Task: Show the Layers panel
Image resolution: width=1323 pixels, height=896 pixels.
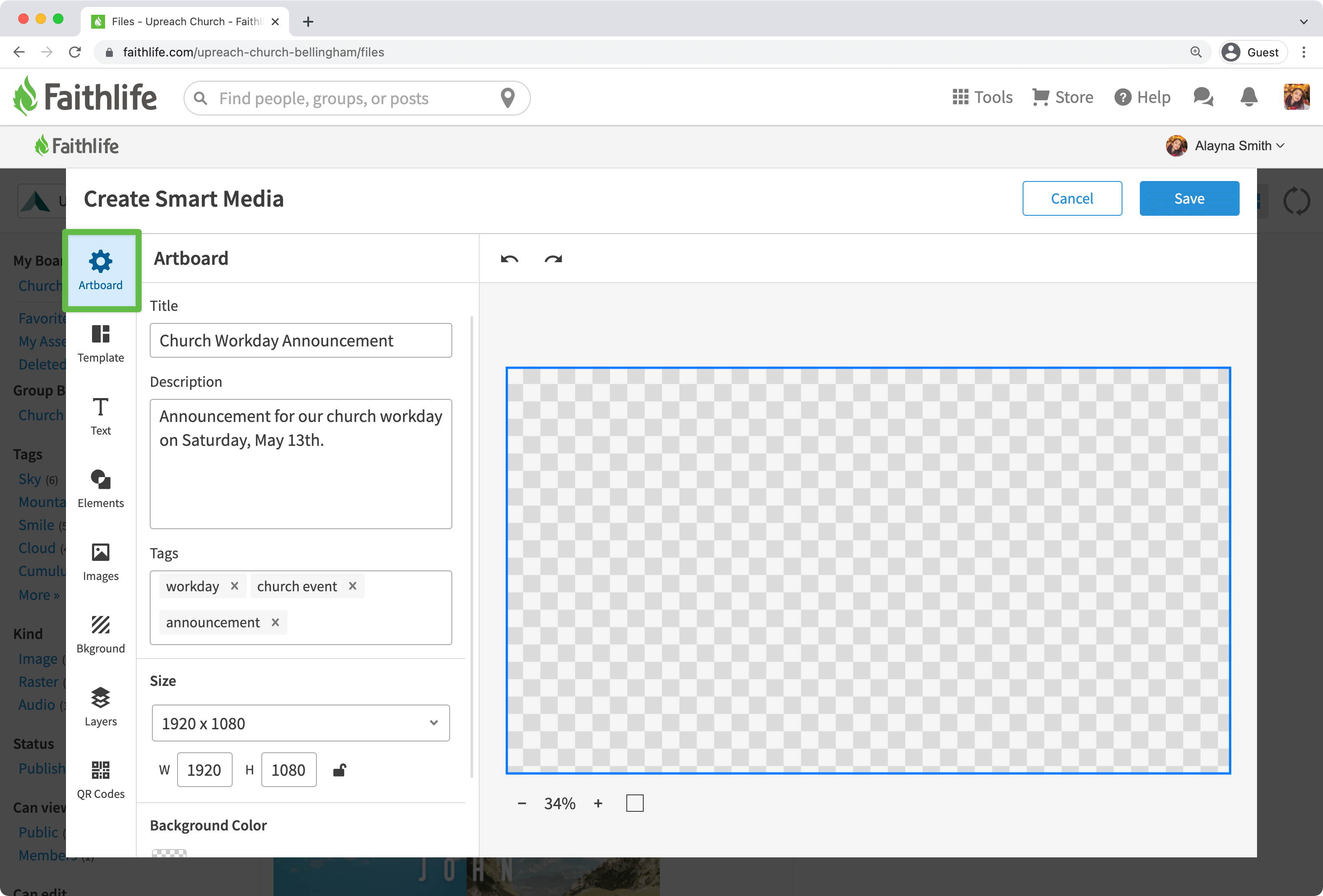Action: coord(101,707)
